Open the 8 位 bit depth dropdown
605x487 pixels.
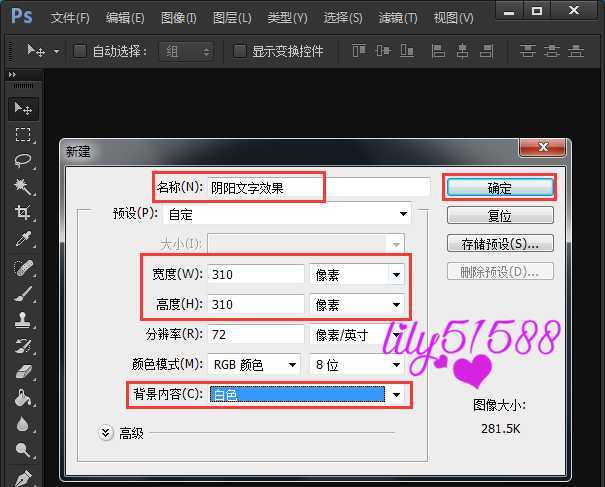point(357,365)
